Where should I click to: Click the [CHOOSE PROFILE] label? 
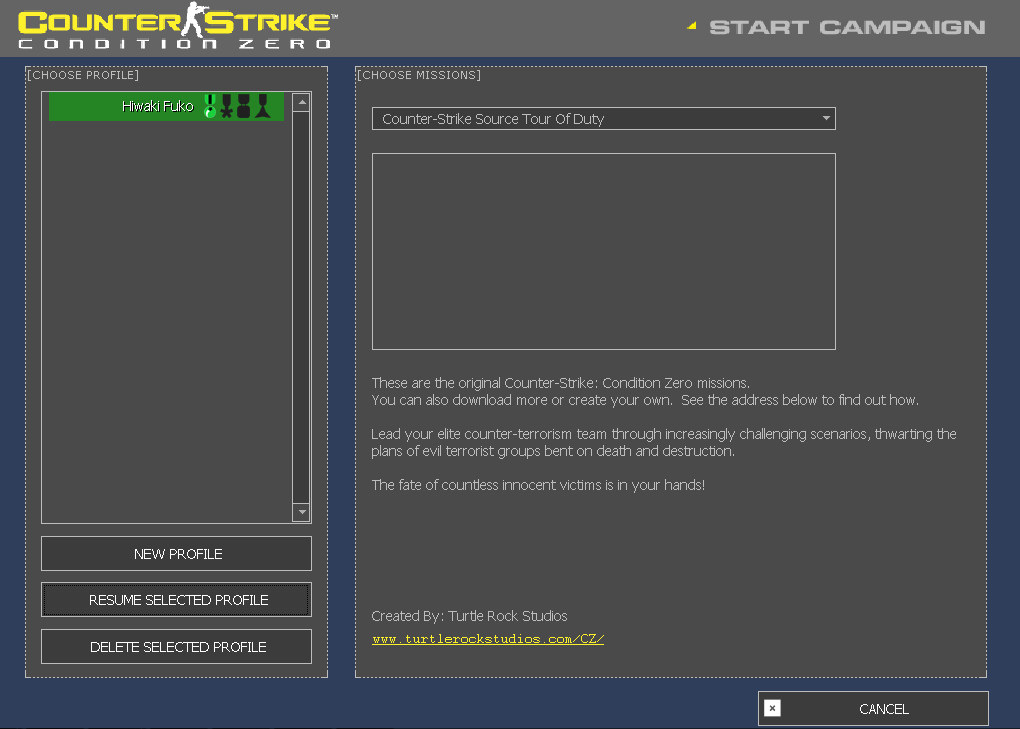(83, 75)
